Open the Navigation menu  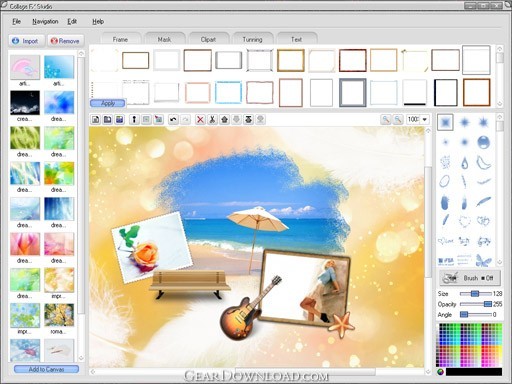(x=45, y=21)
